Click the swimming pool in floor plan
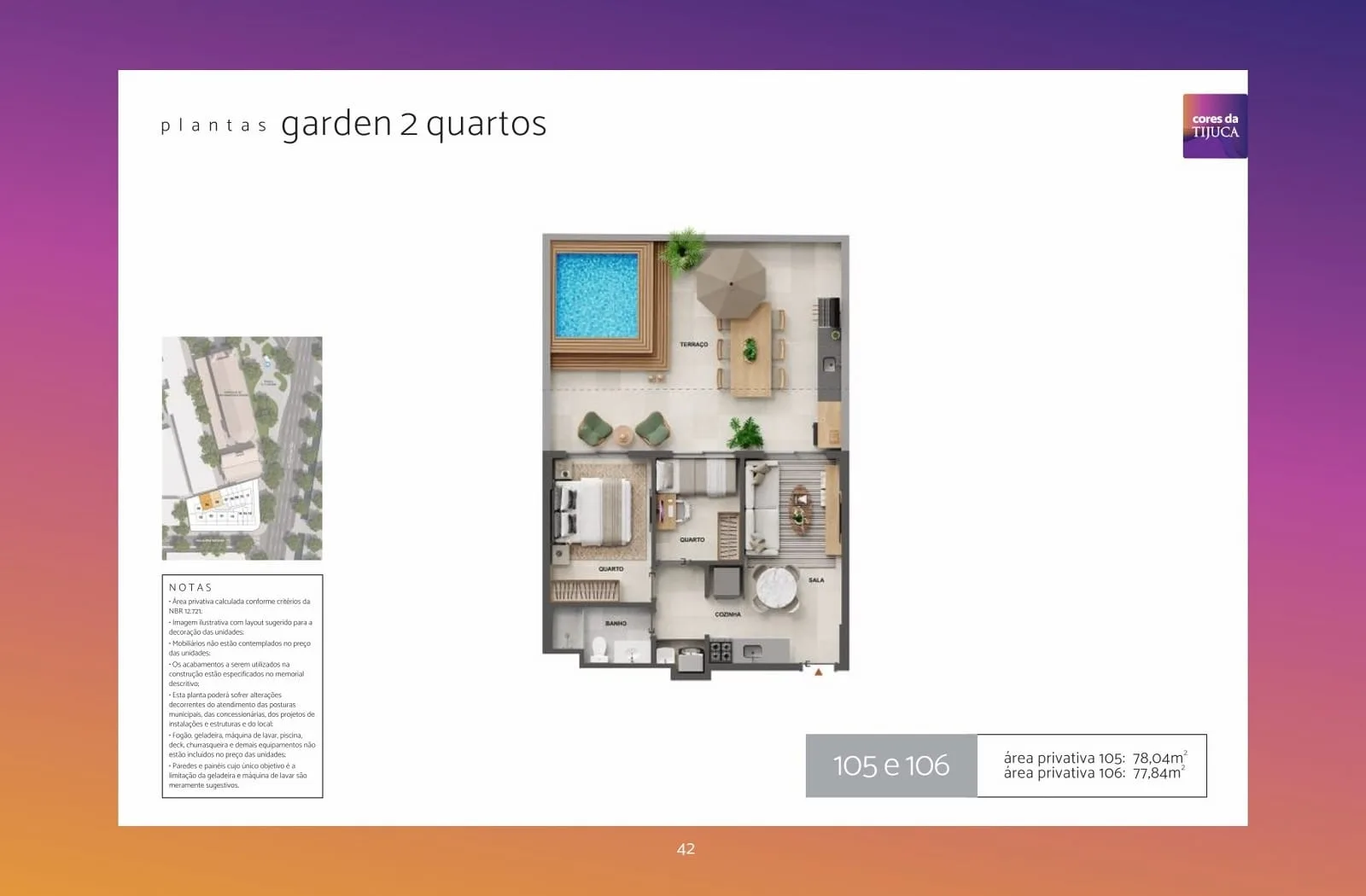 point(597,294)
